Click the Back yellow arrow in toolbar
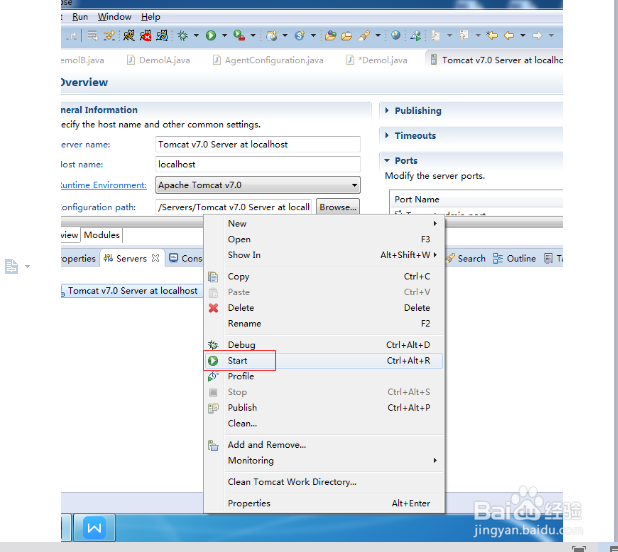The width and height of the screenshot is (618, 552). point(509,36)
